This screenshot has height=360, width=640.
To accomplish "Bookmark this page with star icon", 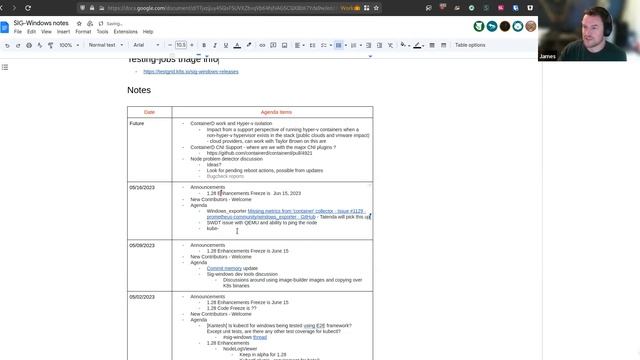I will tap(376, 8).
